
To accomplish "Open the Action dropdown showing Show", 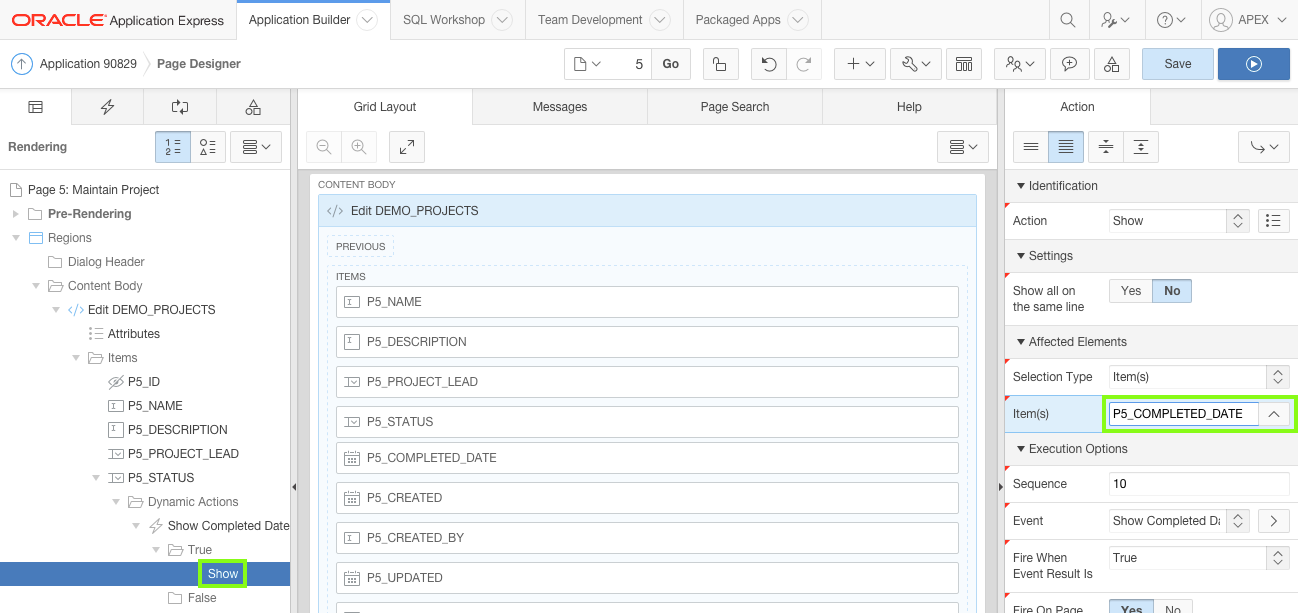I will pyautogui.click(x=1170, y=220).
